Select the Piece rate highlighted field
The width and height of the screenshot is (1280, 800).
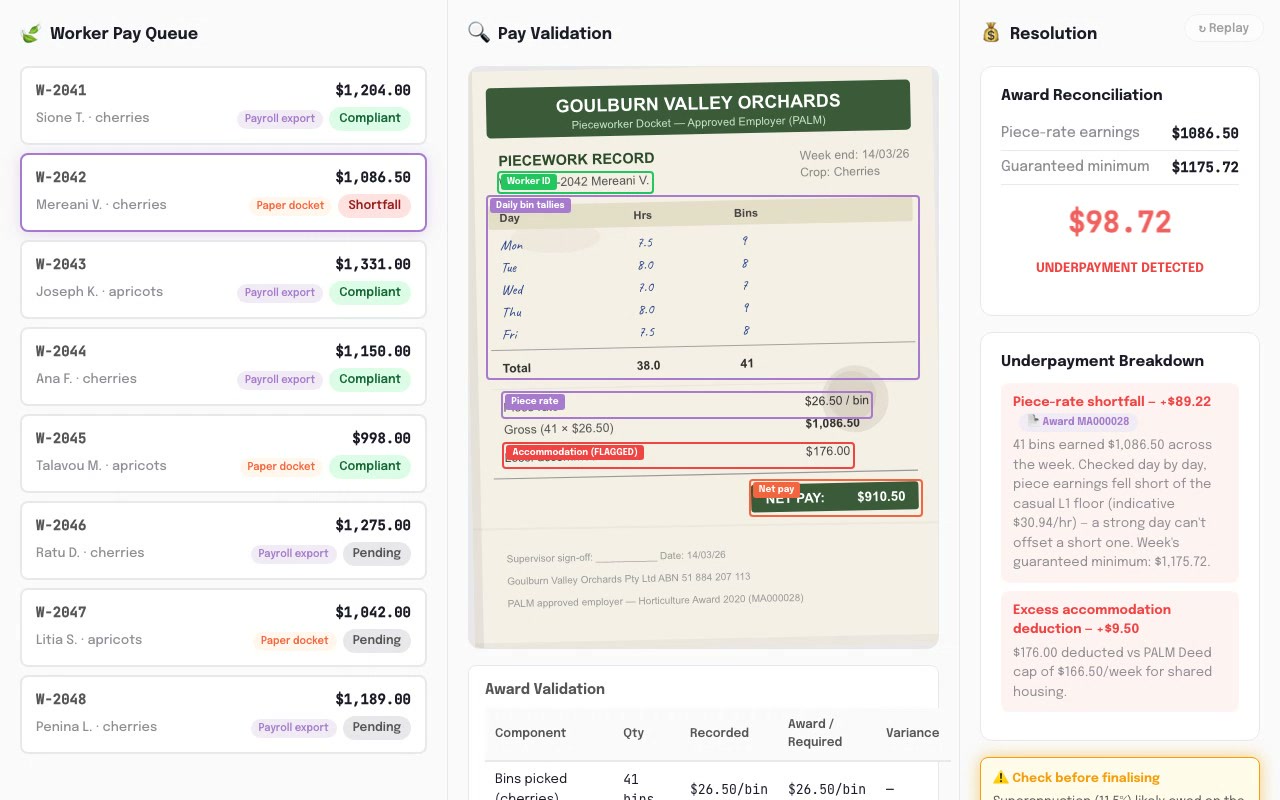point(687,404)
